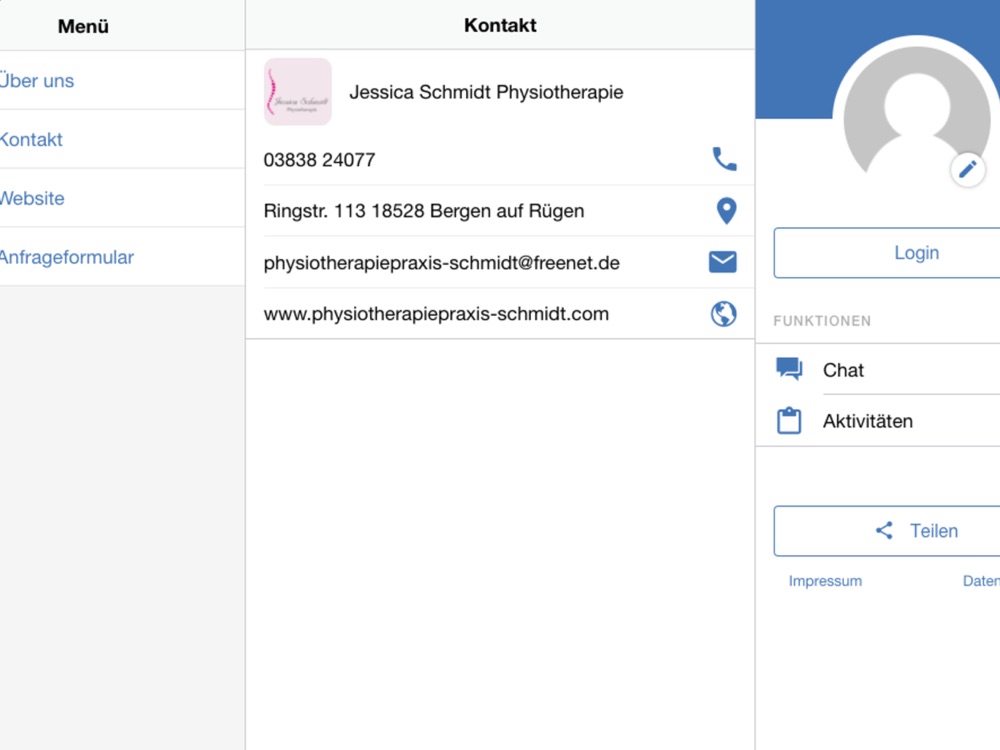This screenshot has width=1000, height=750.
Task: Open the Website menu entry
Action: (122, 198)
